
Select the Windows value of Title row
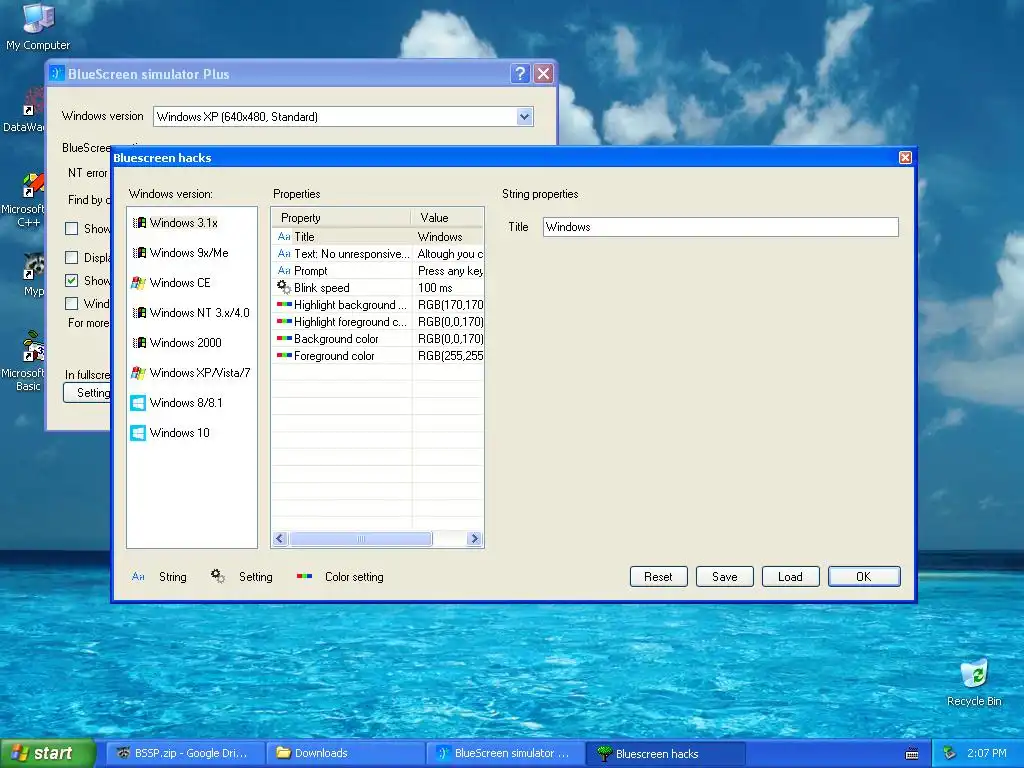[x=448, y=237]
